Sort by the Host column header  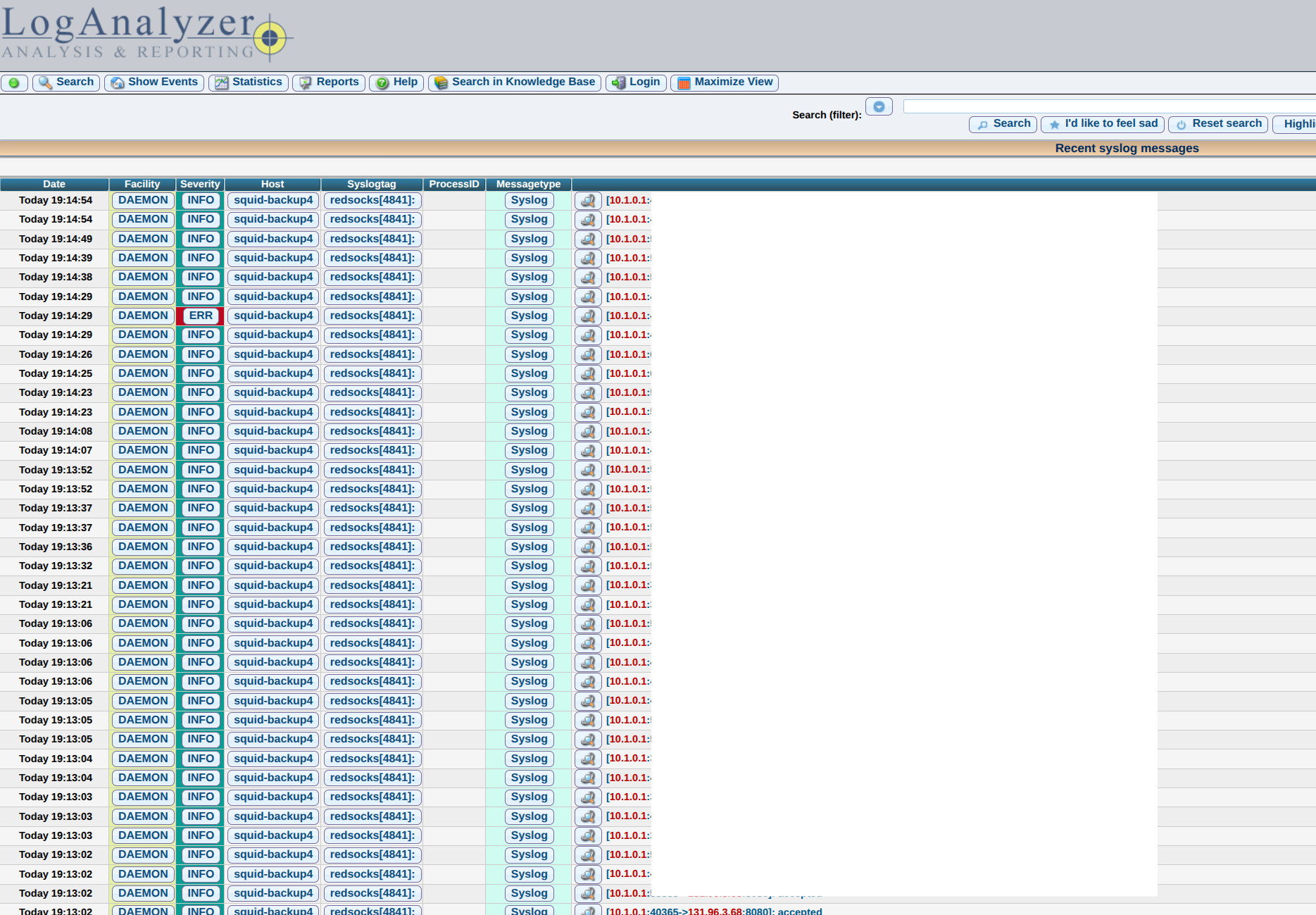[272, 184]
